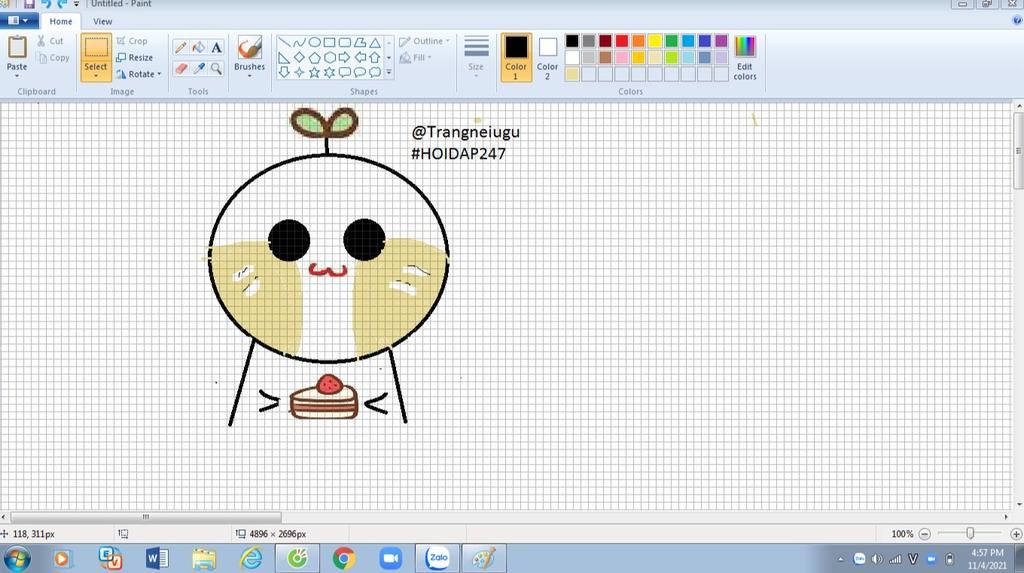
Task: Open the Paste dropdown arrow
Action: pos(17,76)
